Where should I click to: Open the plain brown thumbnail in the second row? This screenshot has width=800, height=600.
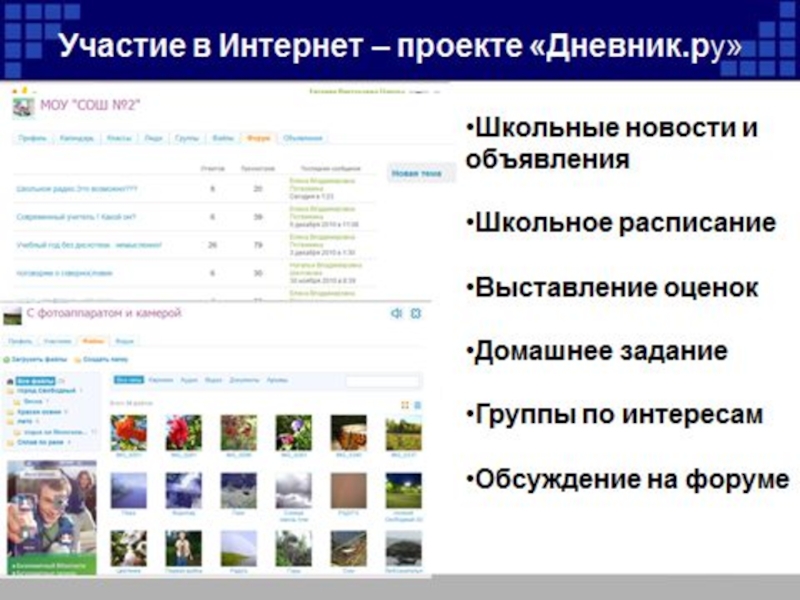click(x=348, y=491)
